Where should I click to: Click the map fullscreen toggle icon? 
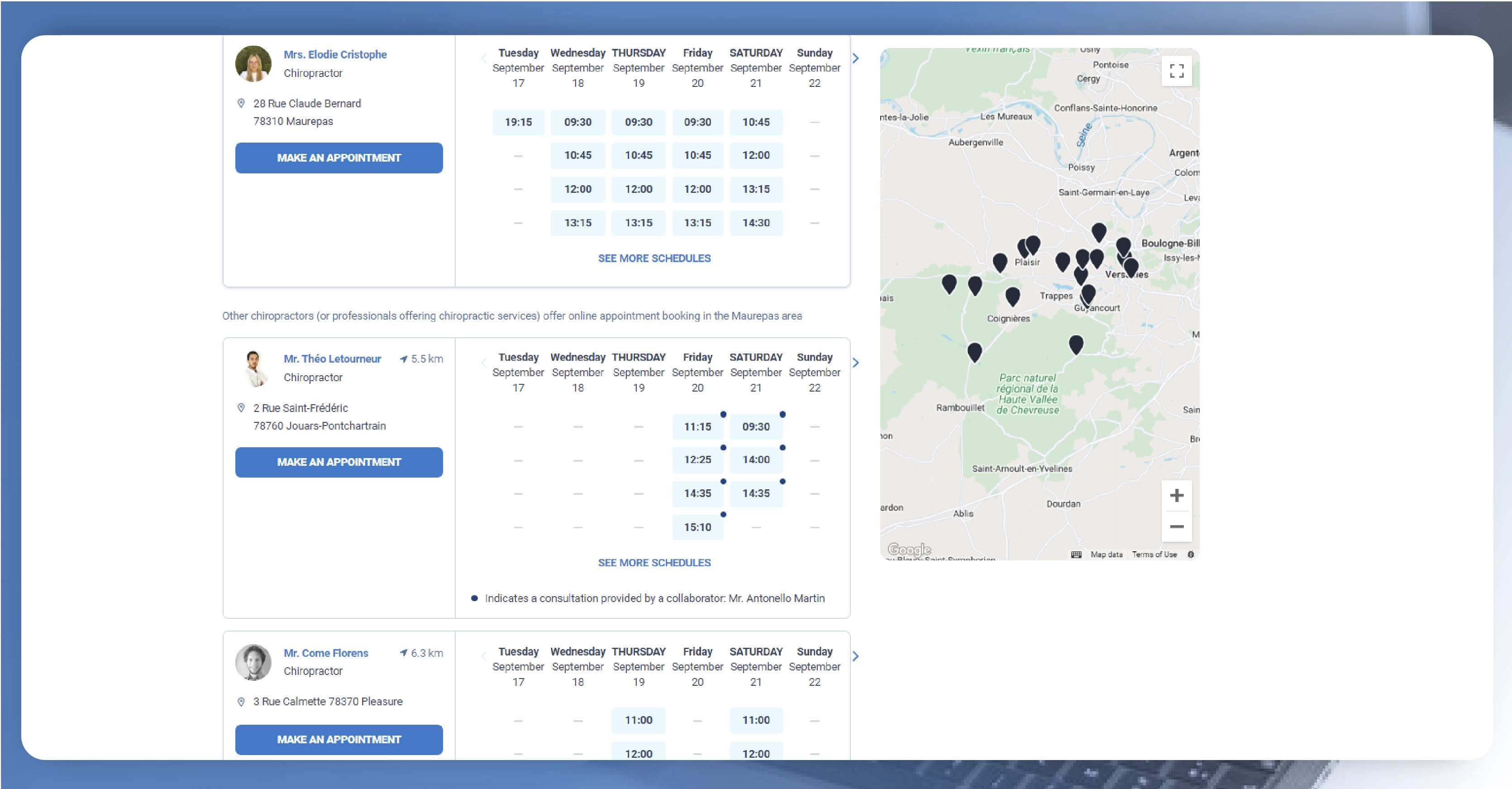(x=1176, y=71)
